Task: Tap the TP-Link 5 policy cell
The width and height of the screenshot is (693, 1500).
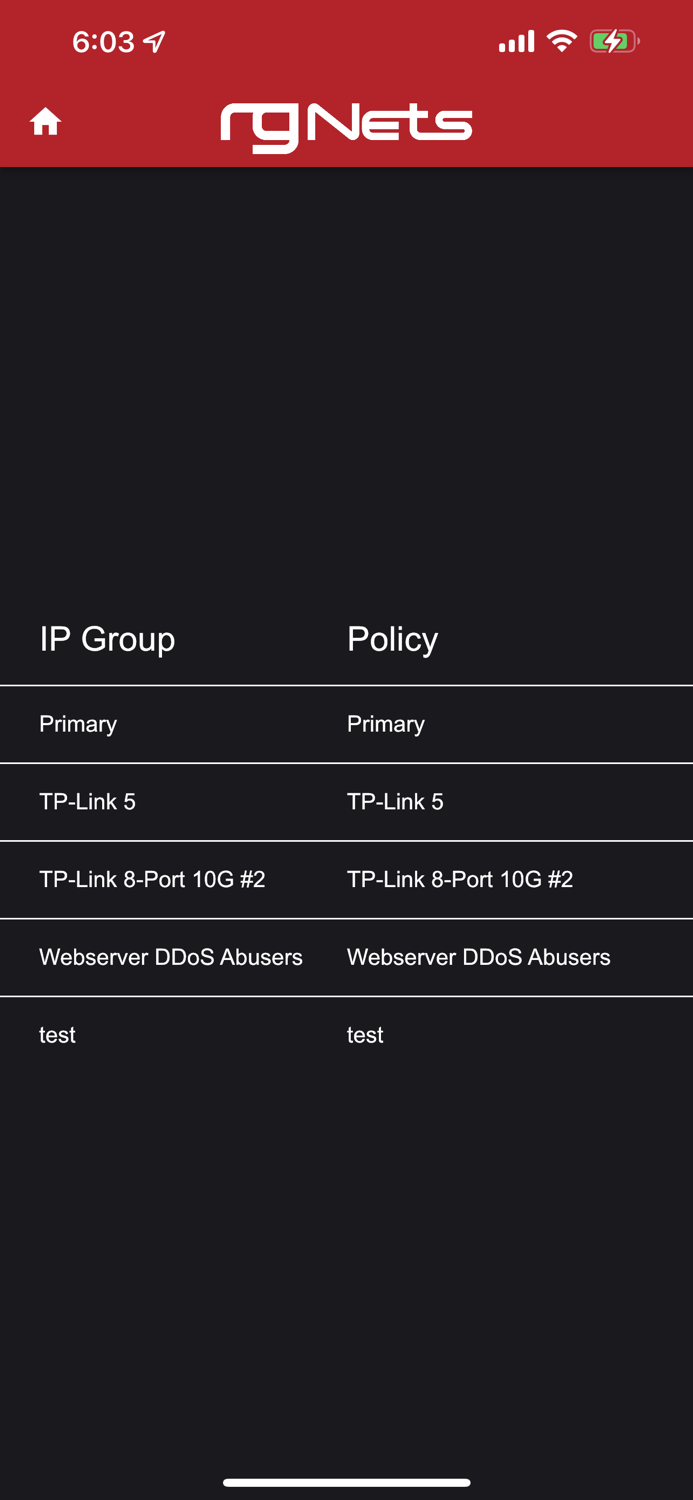Action: click(x=395, y=801)
